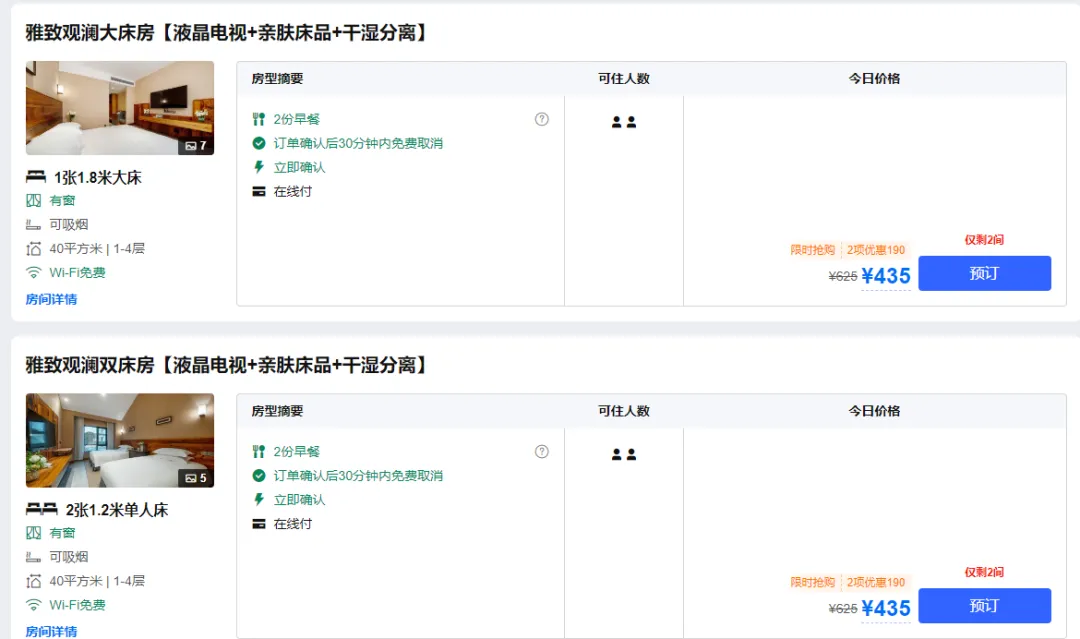Book the 雅致观澜大床房 with 预订 button
The height and width of the screenshot is (639, 1080).
pos(984,273)
